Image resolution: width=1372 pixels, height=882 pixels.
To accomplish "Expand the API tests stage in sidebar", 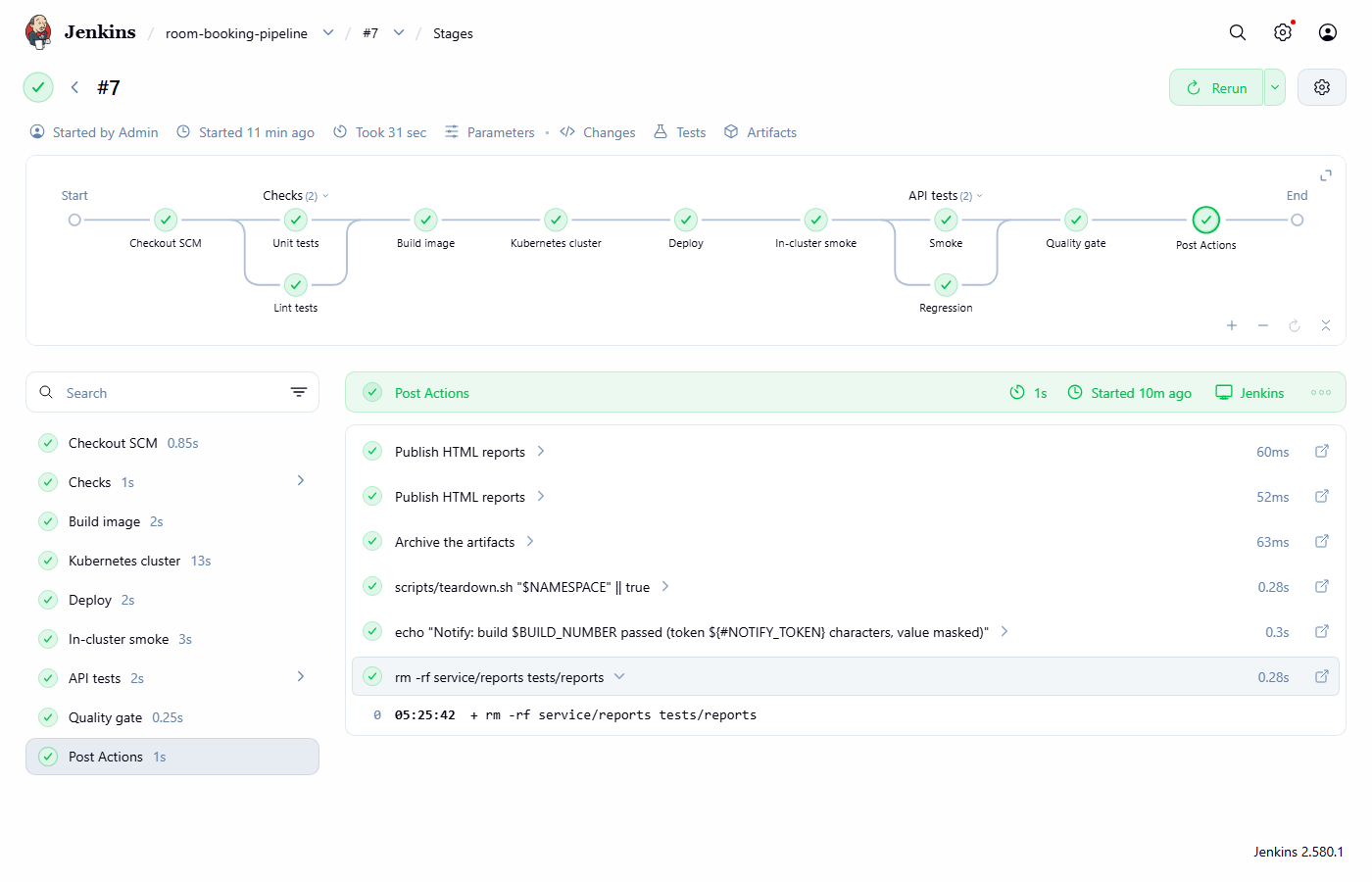I will [x=301, y=676].
